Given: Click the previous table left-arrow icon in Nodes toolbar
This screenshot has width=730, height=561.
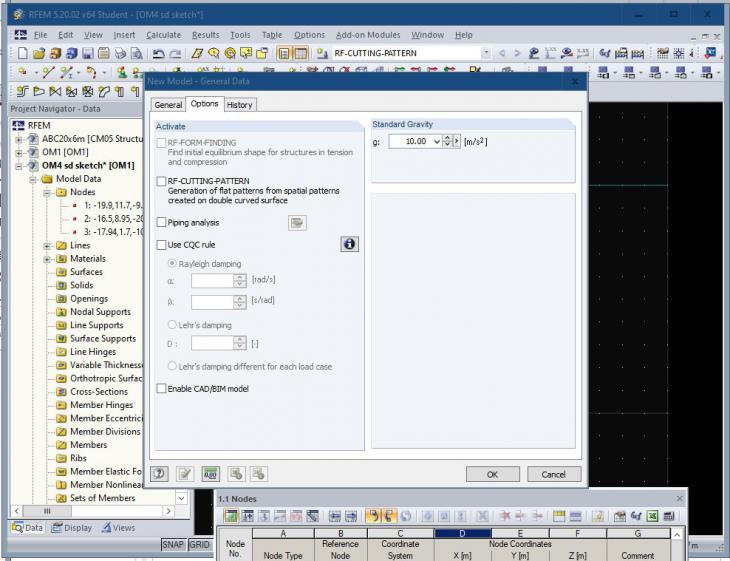Looking at the screenshot, I should [335, 516].
